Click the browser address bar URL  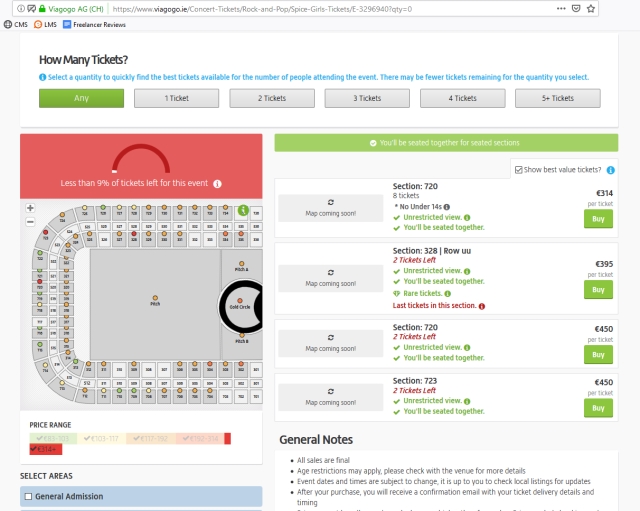point(262,9)
